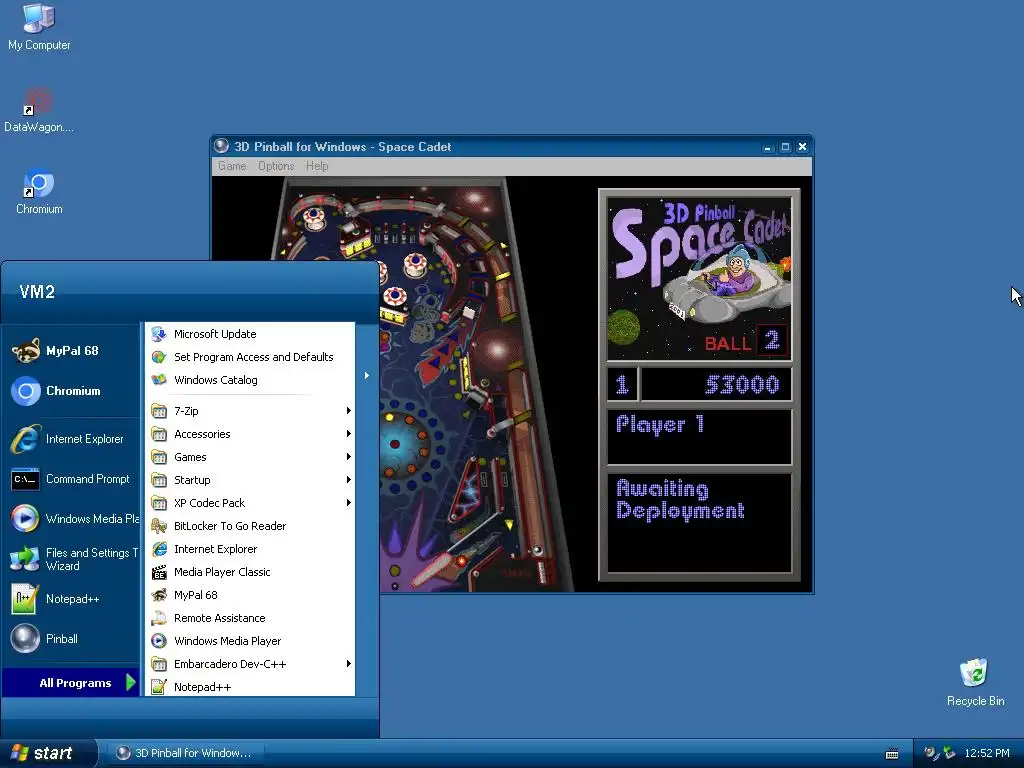Click the Player 1 info panel
The height and width of the screenshot is (768, 1024).
click(699, 436)
